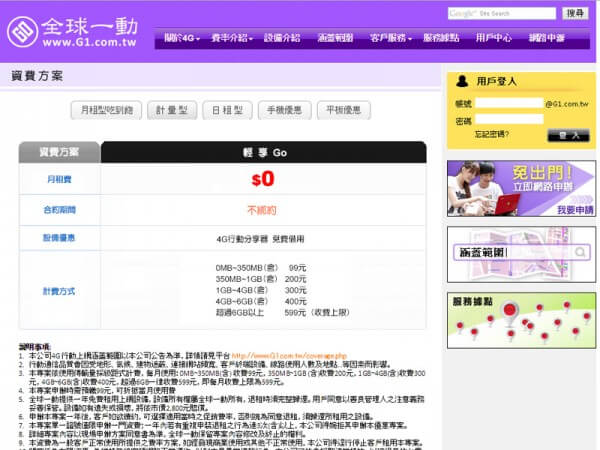600x450 pixels.
Task: Click the G1 round logo icon
Action: tap(23, 32)
